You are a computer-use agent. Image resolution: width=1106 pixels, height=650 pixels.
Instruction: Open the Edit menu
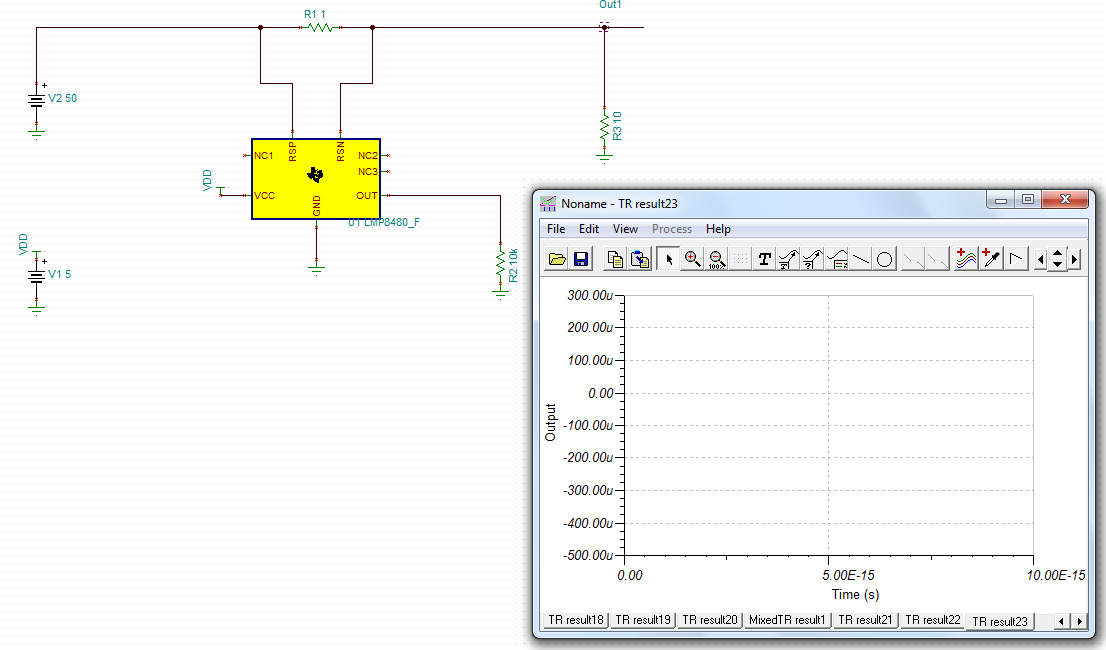coord(589,228)
